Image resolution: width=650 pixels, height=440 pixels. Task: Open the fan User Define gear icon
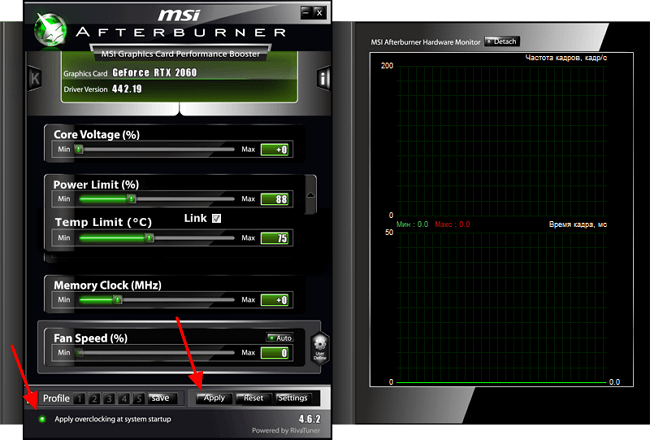[x=320, y=348]
